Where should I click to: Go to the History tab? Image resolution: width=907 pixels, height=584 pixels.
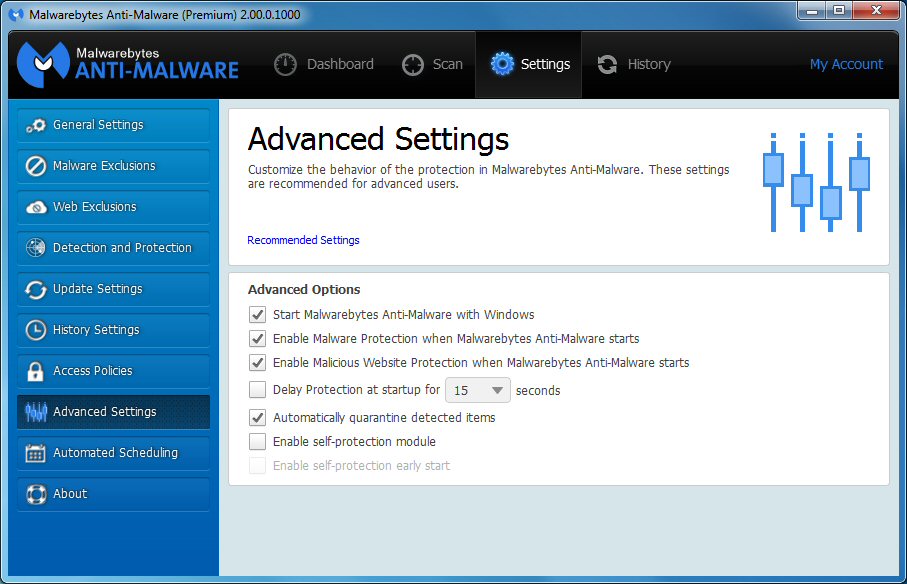click(x=634, y=64)
